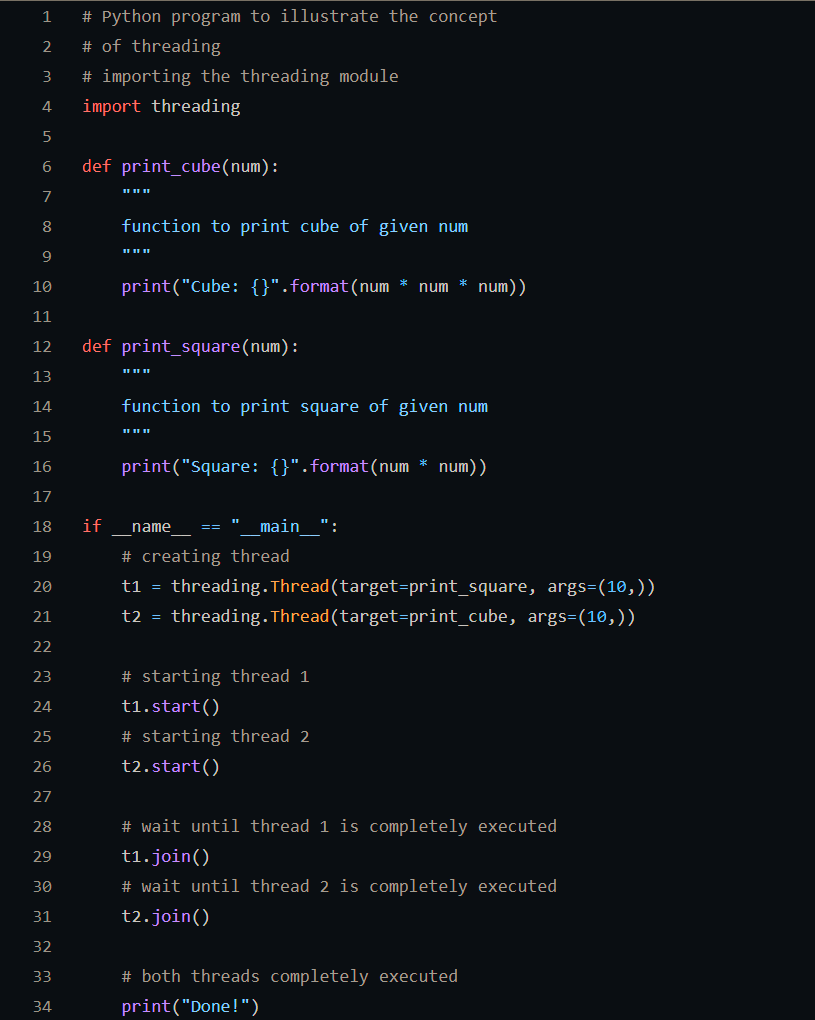815x1020 pixels.
Task: Click the comment "# Python program to illustrate the concept"
Action: [289, 16]
